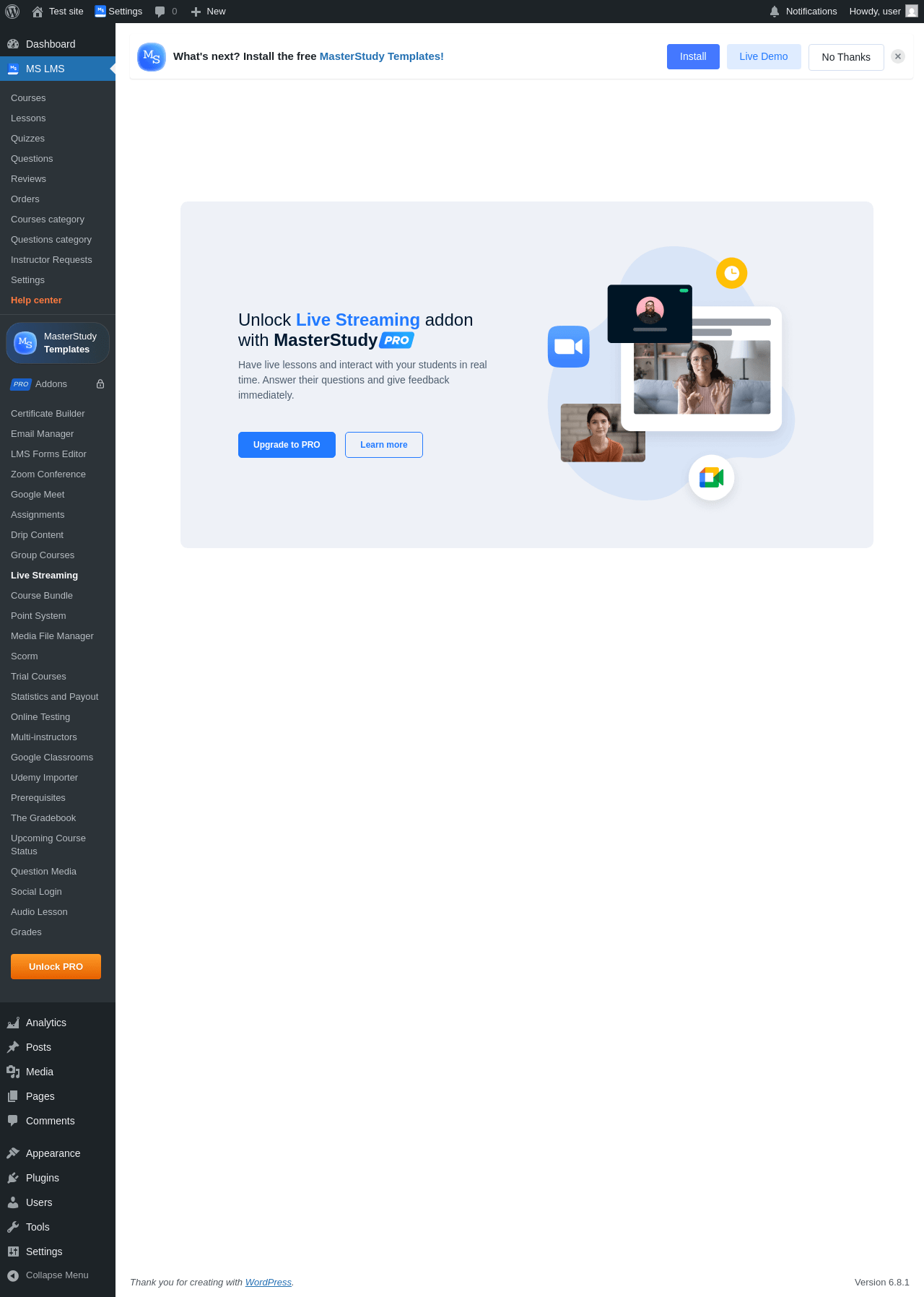Click the Pages icon in sidebar
Image resolution: width=924 pixels, height=1297 pixels.
tap(13, 1096)
